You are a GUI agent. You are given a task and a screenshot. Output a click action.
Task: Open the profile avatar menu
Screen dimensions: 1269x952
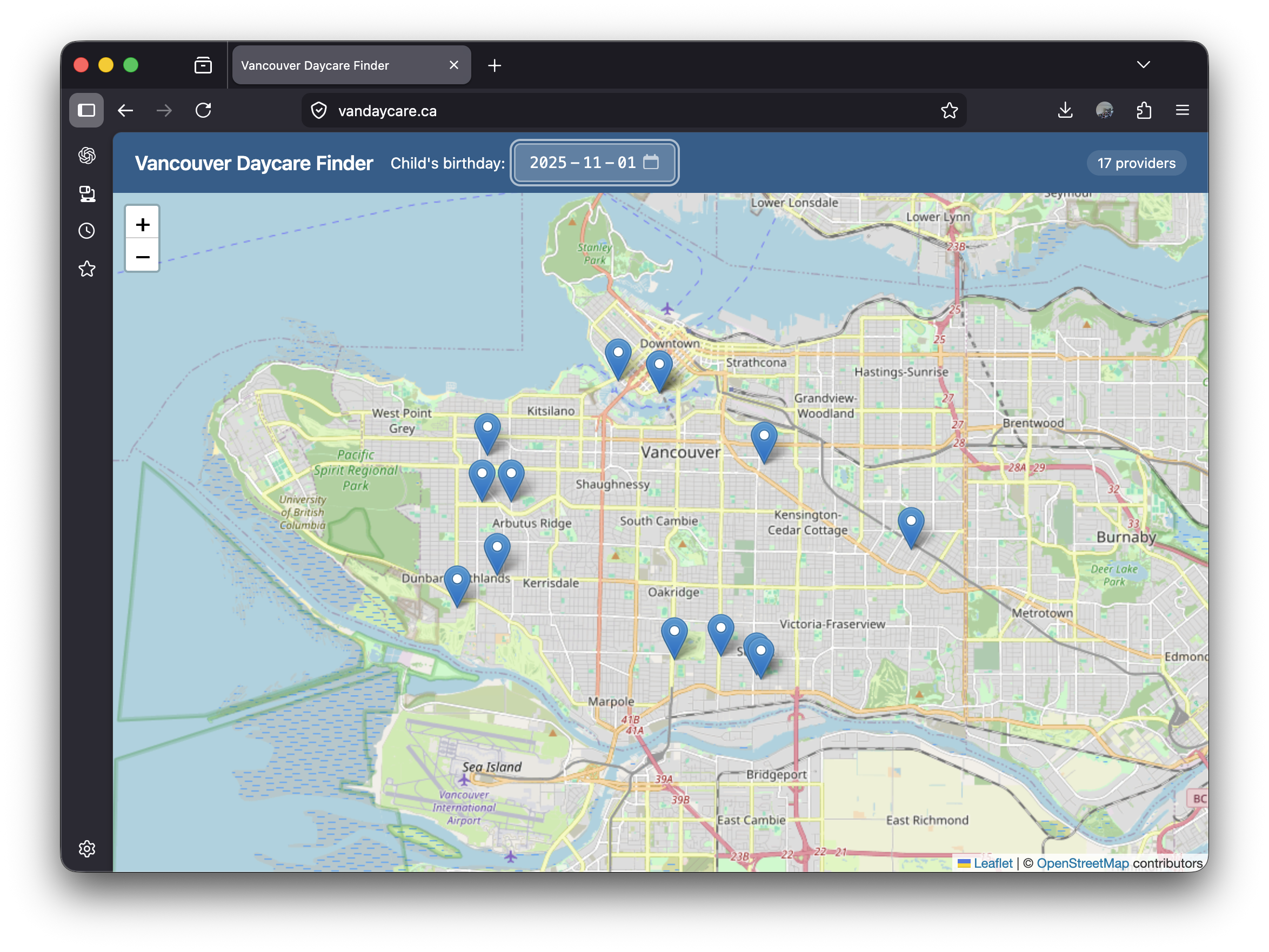pos(1104,110)
